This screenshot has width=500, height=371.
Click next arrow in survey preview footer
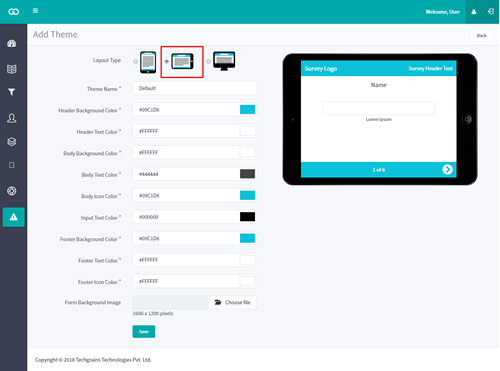point(447,170)
